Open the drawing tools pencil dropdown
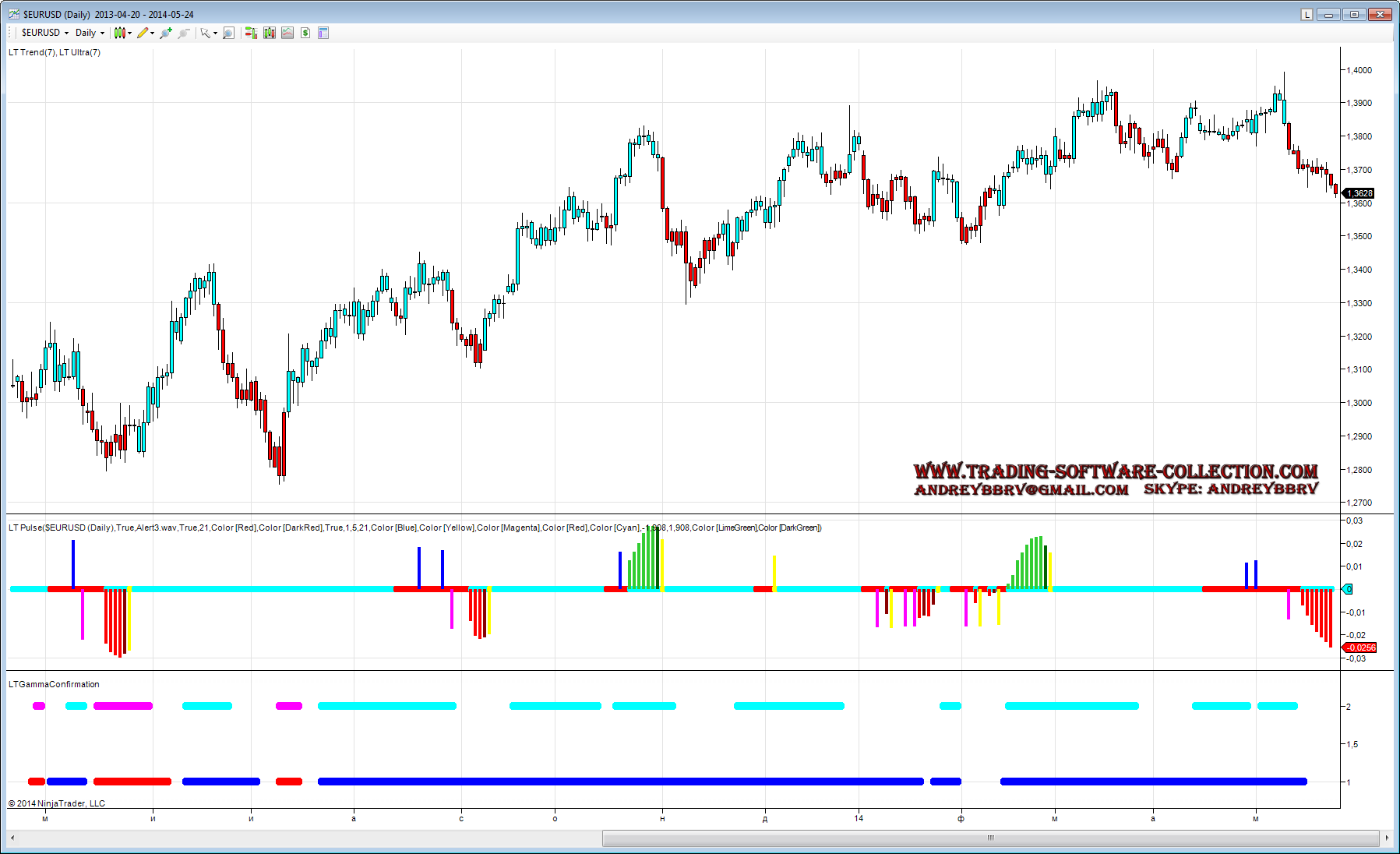The height and width of the screenshot is (854, 1400). coord(146,33)
